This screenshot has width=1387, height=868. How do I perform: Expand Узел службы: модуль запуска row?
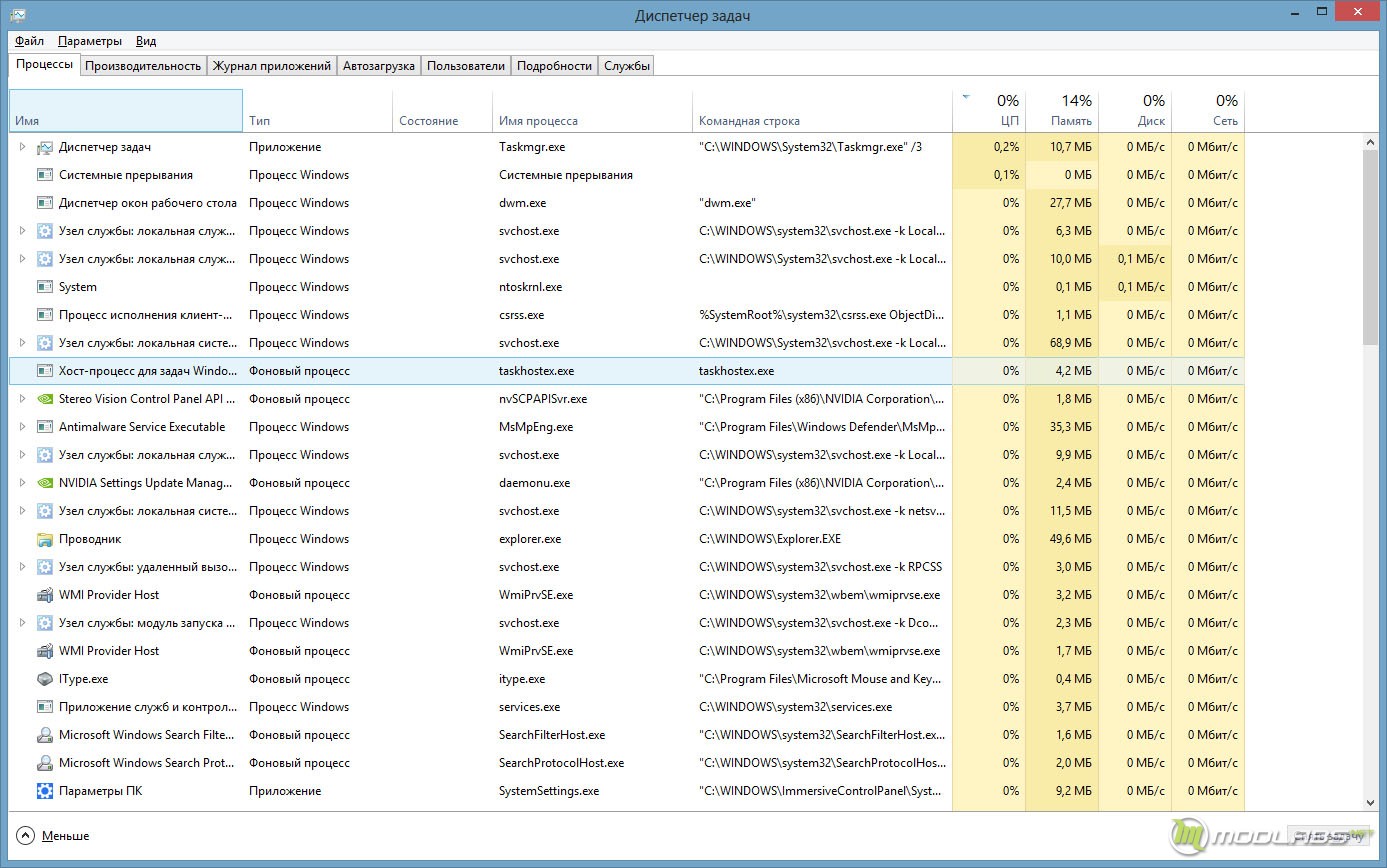[23, 623]
